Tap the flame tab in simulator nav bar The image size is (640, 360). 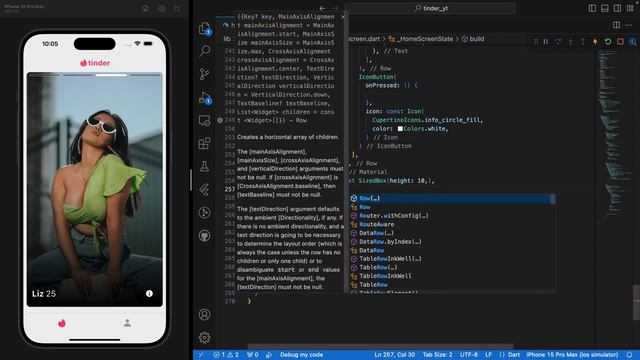point(62,323)
